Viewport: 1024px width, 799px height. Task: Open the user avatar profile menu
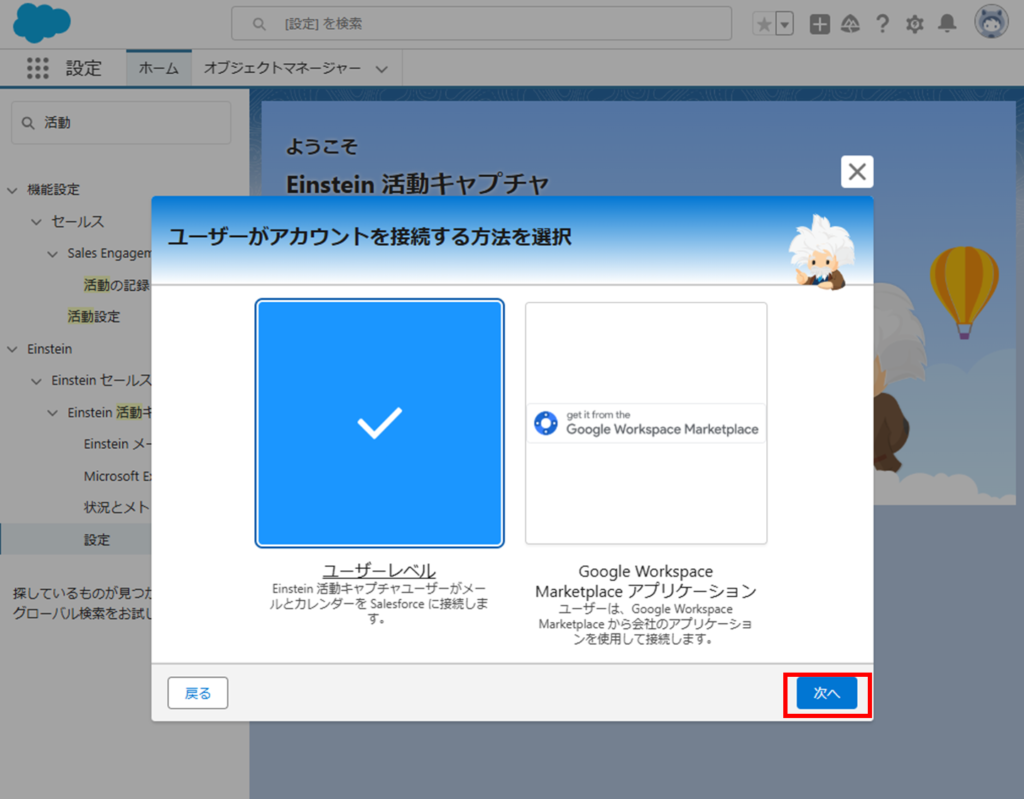[x=991, y=22]
